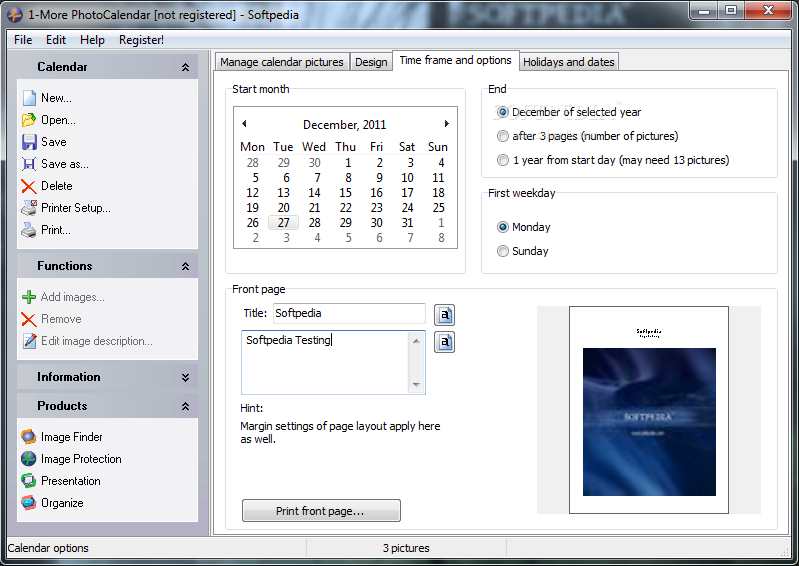
Task: Click the green plus Add images icon
Action: tap(29, 297)
